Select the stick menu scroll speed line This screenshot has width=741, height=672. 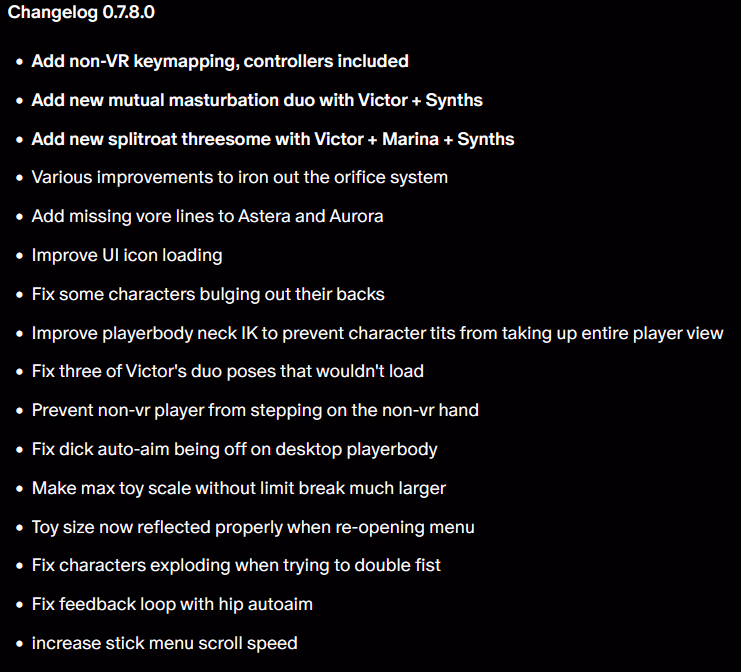coord(165,643)
